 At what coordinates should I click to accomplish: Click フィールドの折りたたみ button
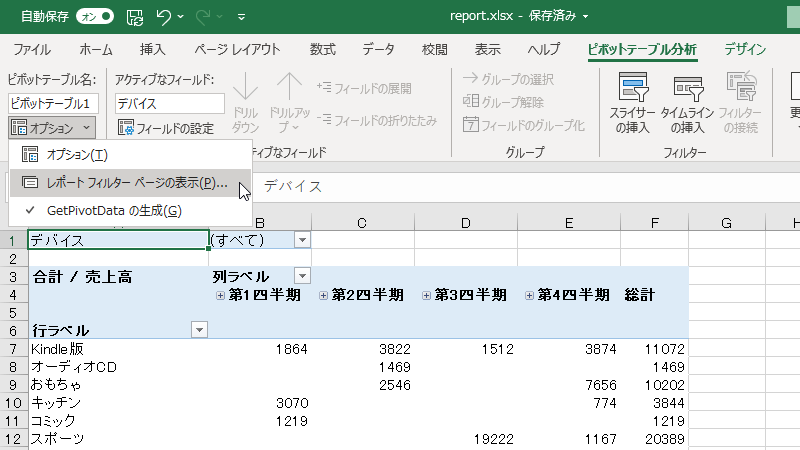pyautogui.click(x=378, y=120)
